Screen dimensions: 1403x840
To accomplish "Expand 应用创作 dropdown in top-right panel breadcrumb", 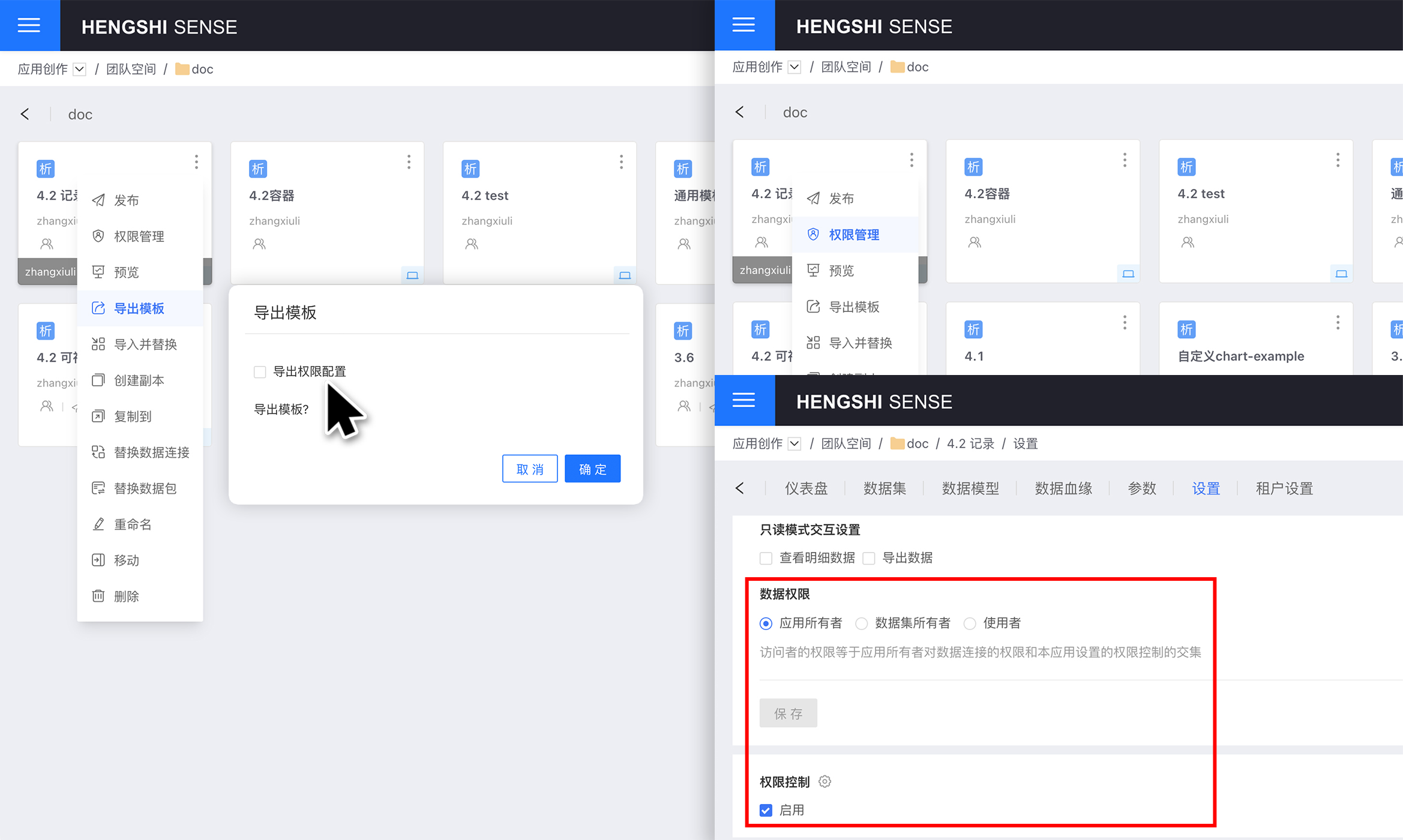I will [x=795, y=67].
